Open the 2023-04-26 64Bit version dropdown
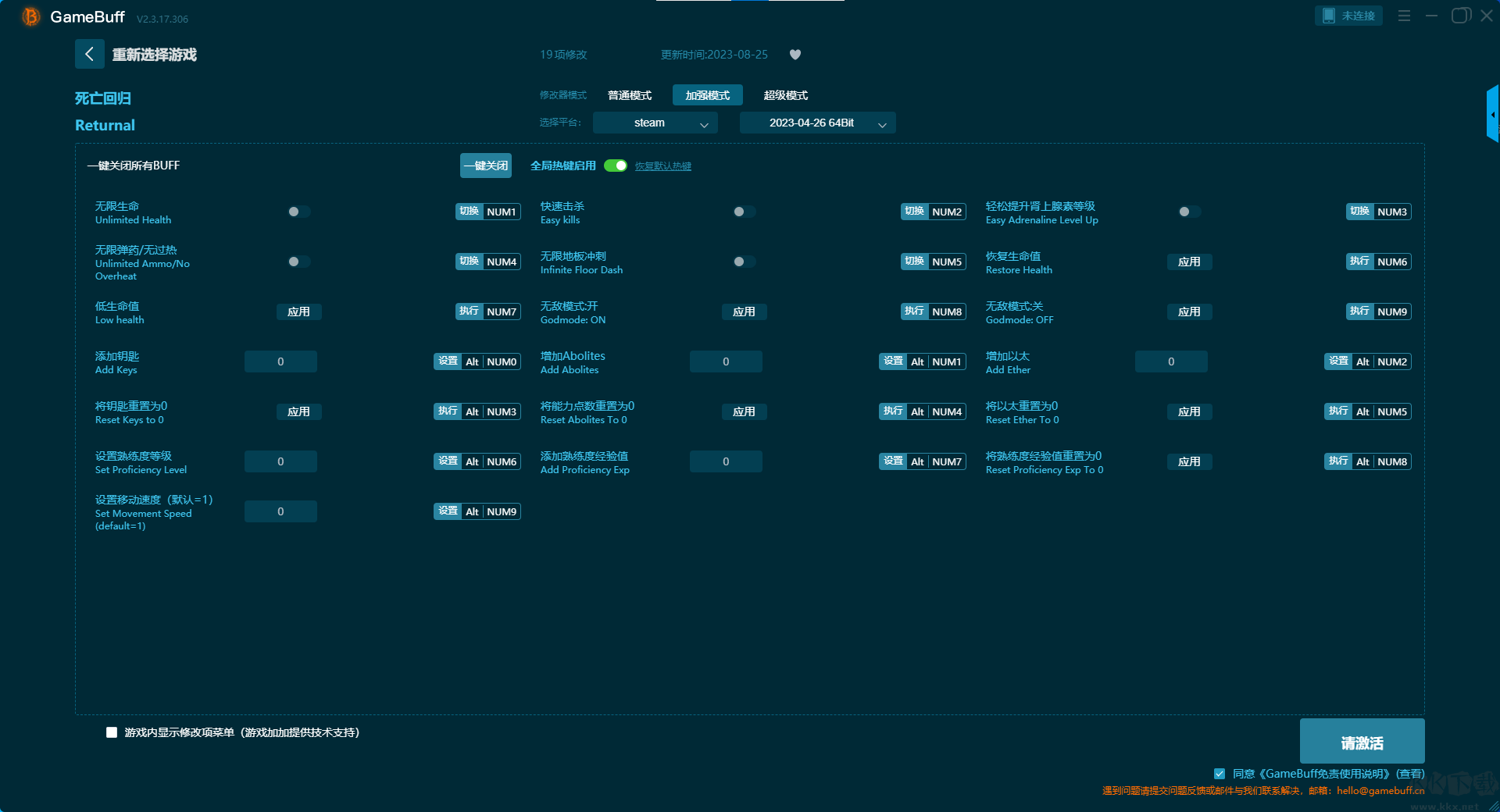 click(817, 123)
